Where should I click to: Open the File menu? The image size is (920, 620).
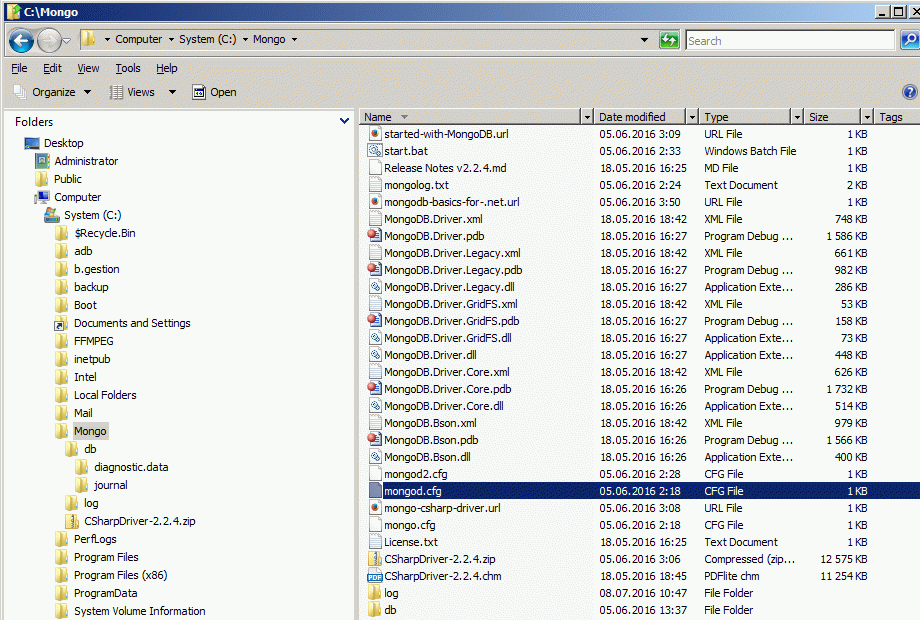19,68
